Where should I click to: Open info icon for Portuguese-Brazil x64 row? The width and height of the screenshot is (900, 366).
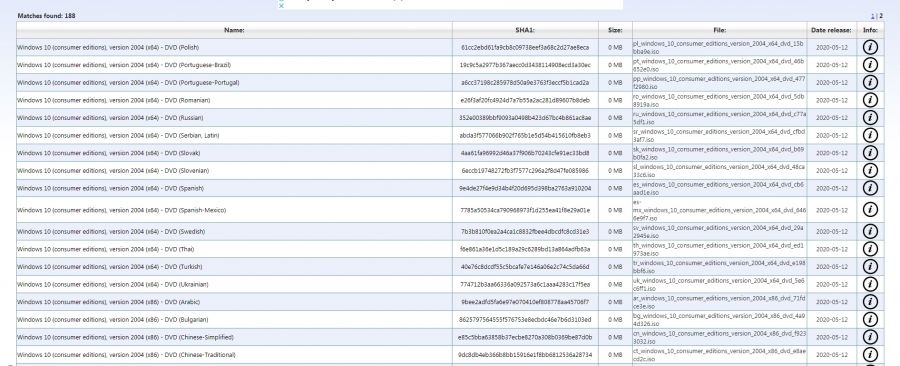tap(870, 65)
